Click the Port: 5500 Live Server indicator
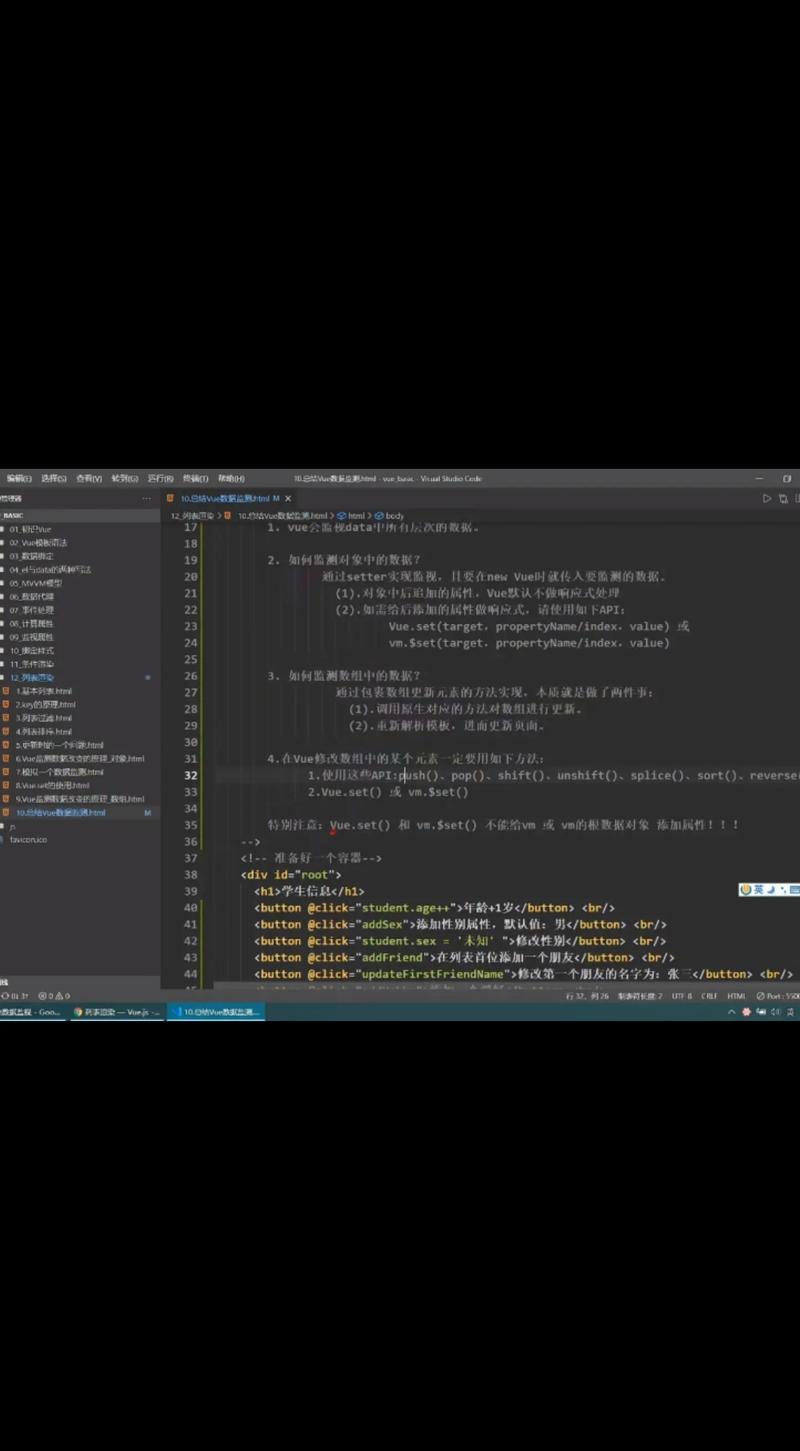Viewport: 800px width, 1451px height. [778, 996]
